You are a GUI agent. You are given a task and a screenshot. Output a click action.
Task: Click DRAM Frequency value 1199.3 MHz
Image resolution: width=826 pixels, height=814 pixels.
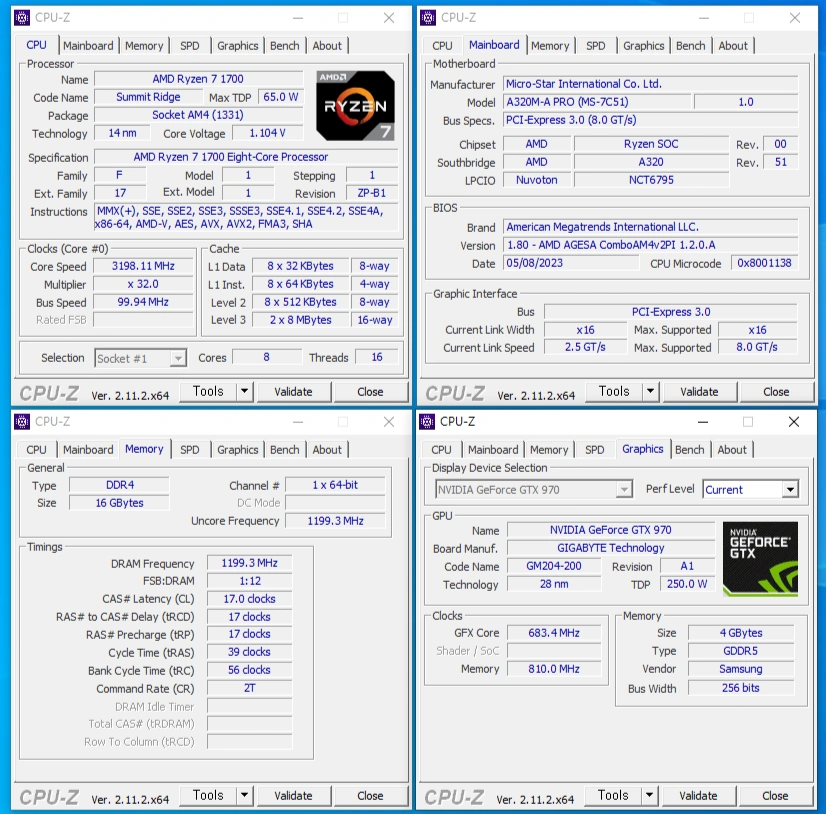click(250, 563)
